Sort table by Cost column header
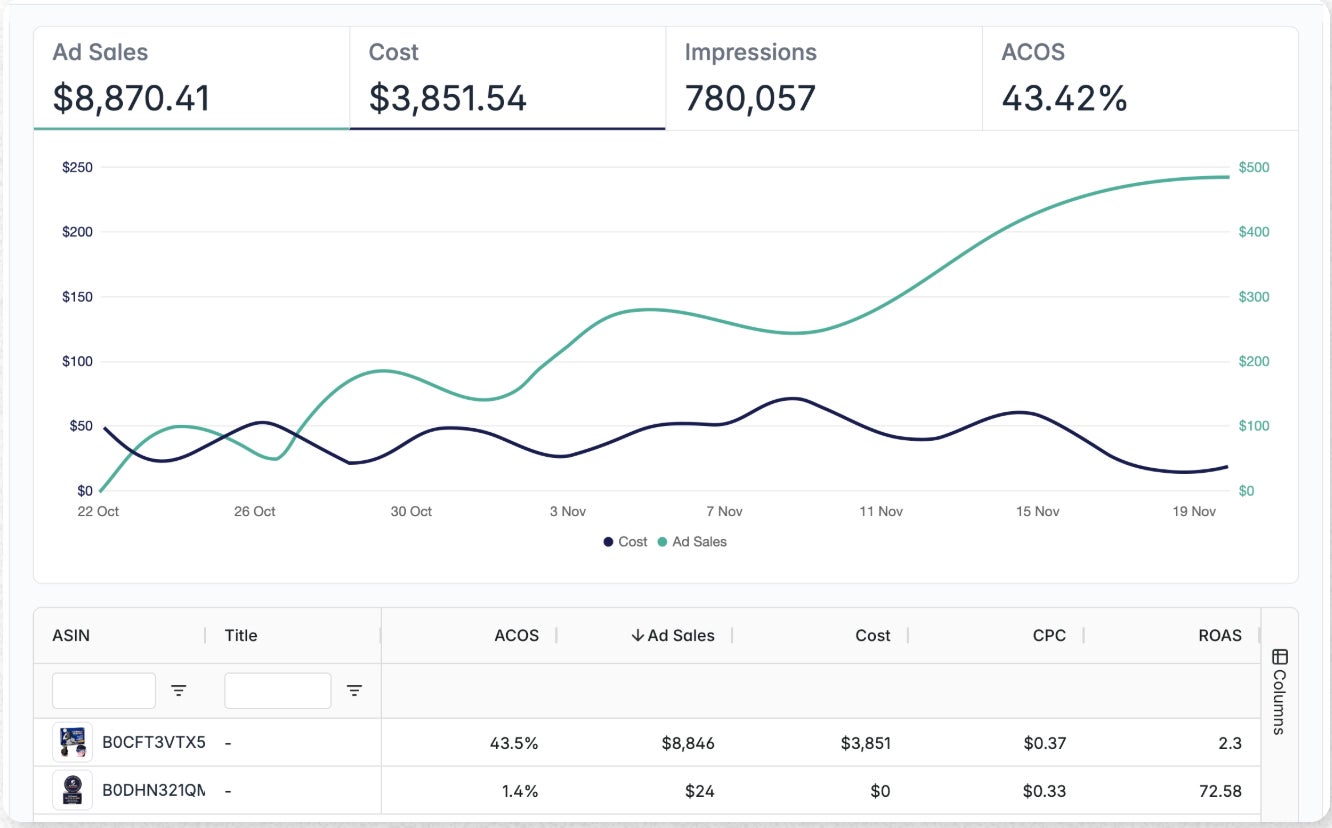This screenshot has height=828, width=1332. [872, 635]
